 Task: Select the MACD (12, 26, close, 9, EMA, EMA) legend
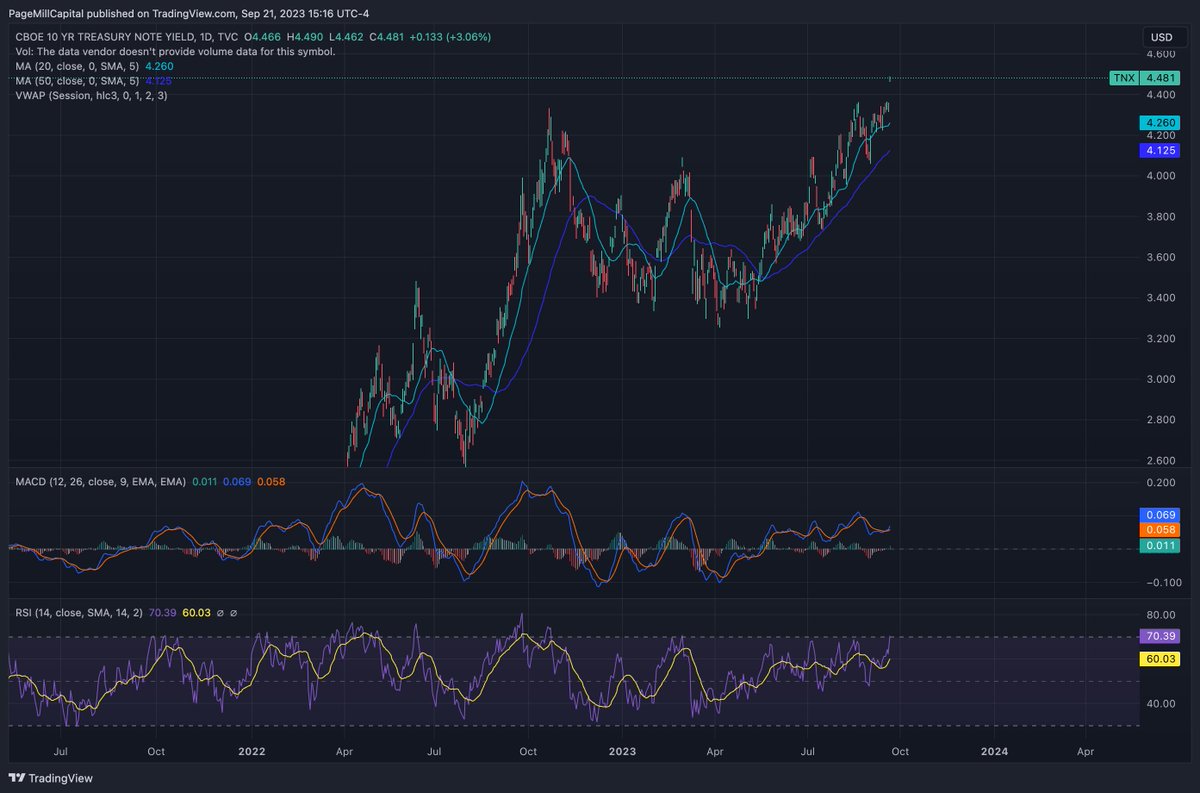[100, 482]
